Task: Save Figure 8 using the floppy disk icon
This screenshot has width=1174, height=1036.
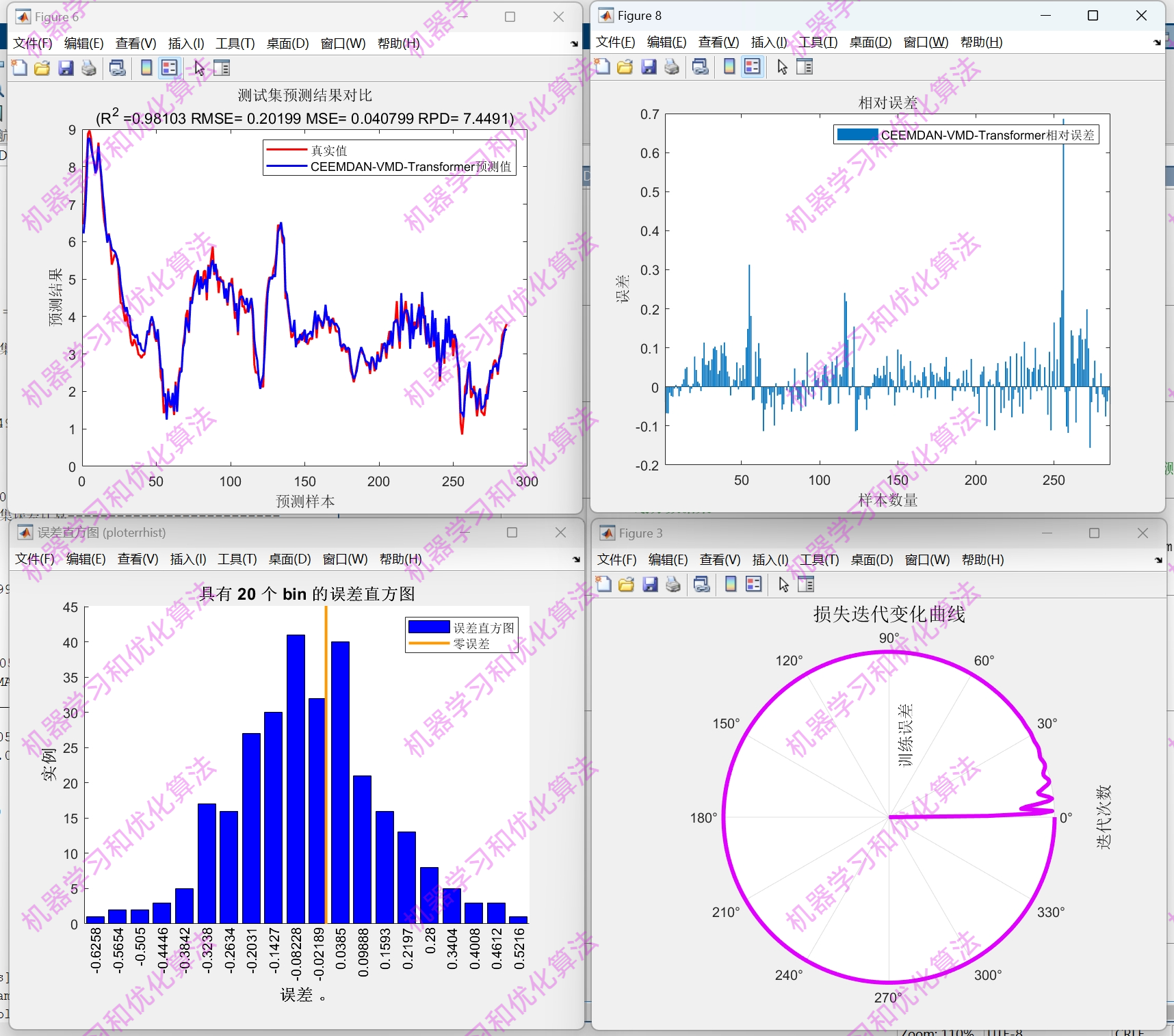Action: click(649, 66)
